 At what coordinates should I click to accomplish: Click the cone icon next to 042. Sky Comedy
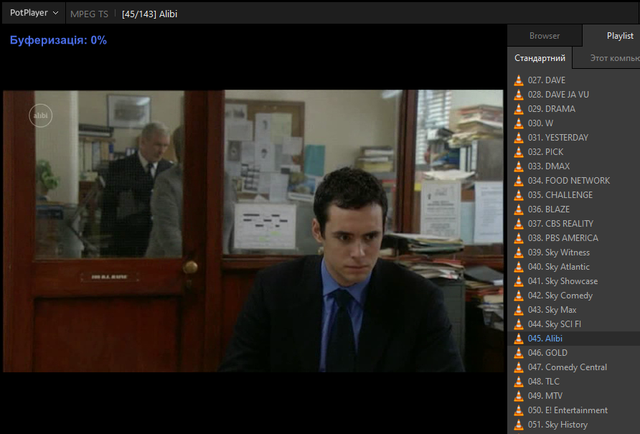coord(518,295)
